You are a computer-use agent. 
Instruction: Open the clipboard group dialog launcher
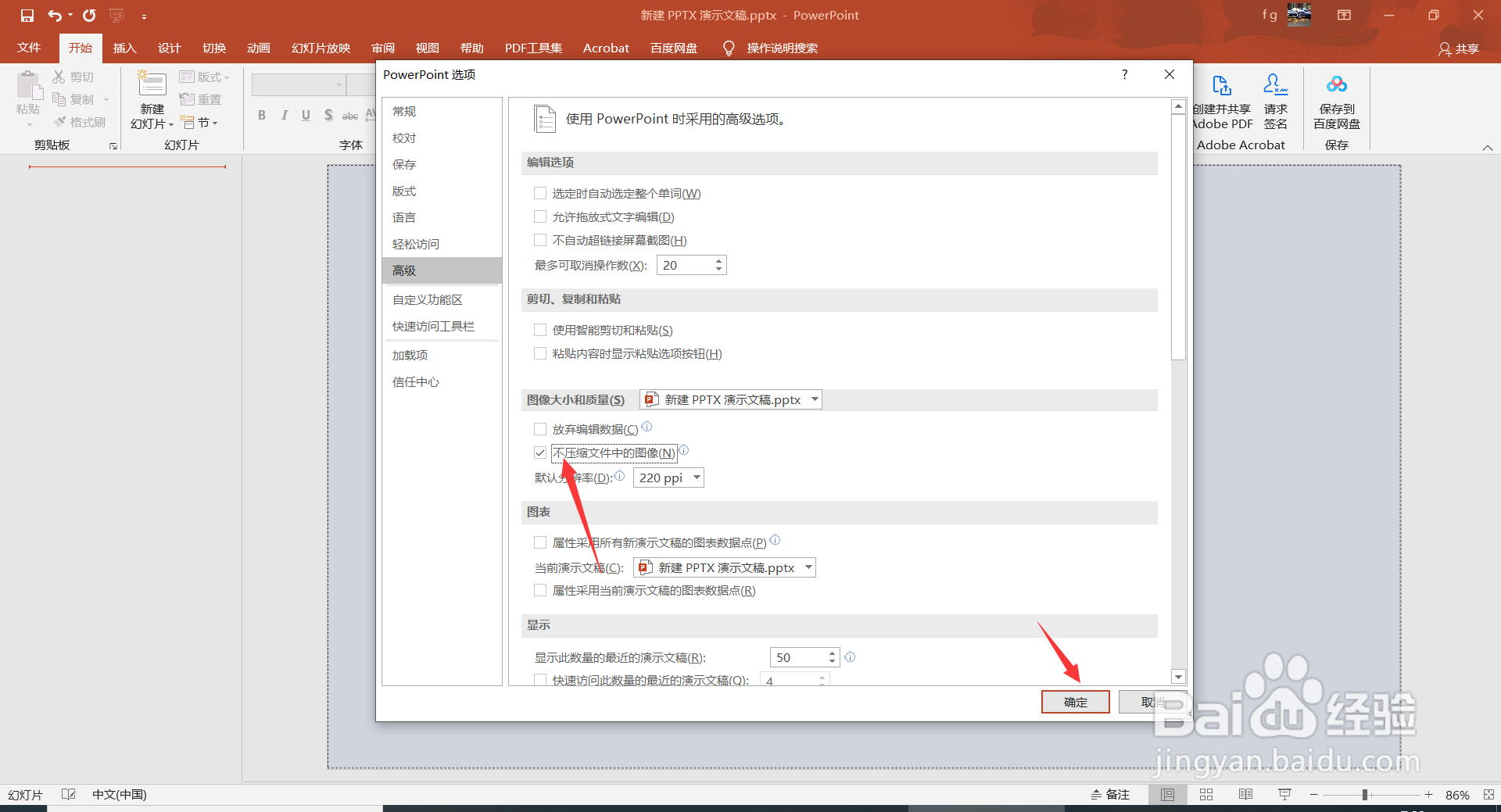point(113,146)
